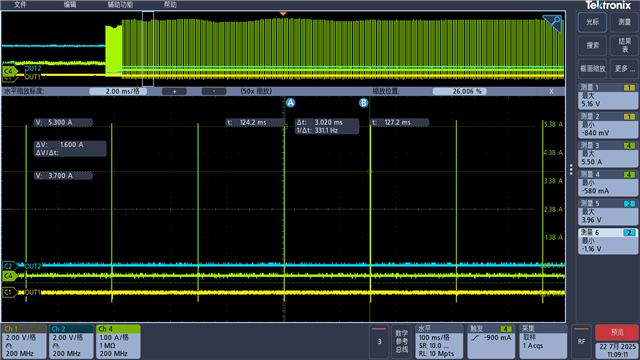Click the RF button
640x360 pixels.
(581, 342)
